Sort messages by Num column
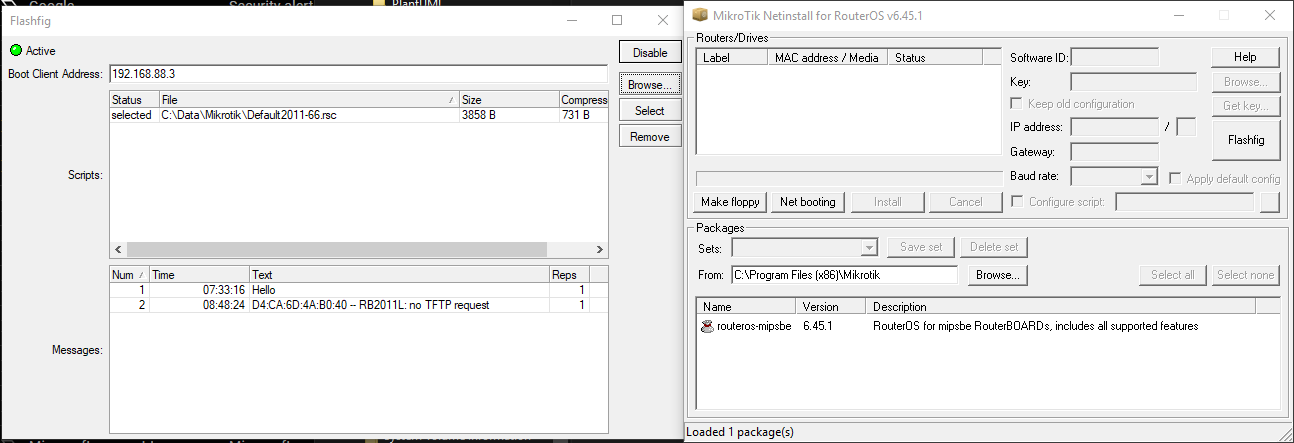This screenshot has height=443, width=1294. [129, 274]
